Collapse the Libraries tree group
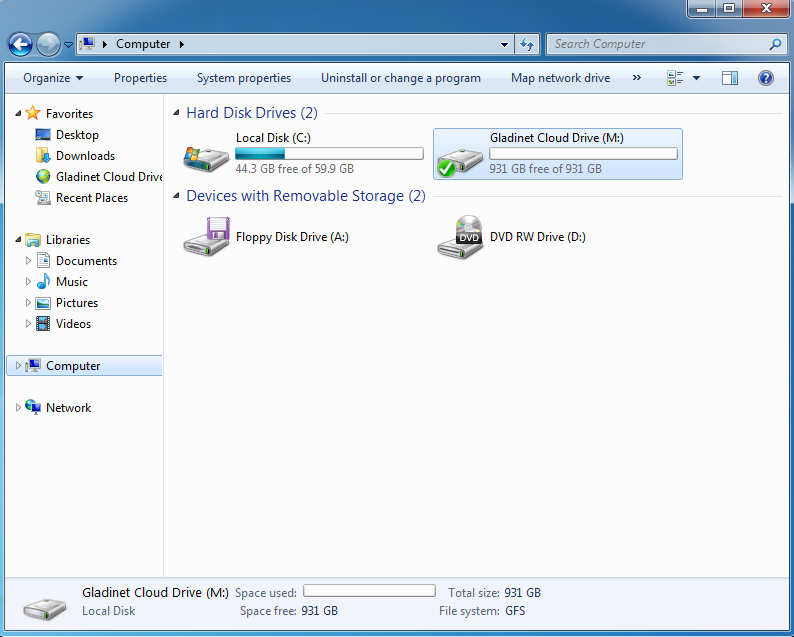The width and height of the screenshot is (794, 637). click(x=18, y=240)
